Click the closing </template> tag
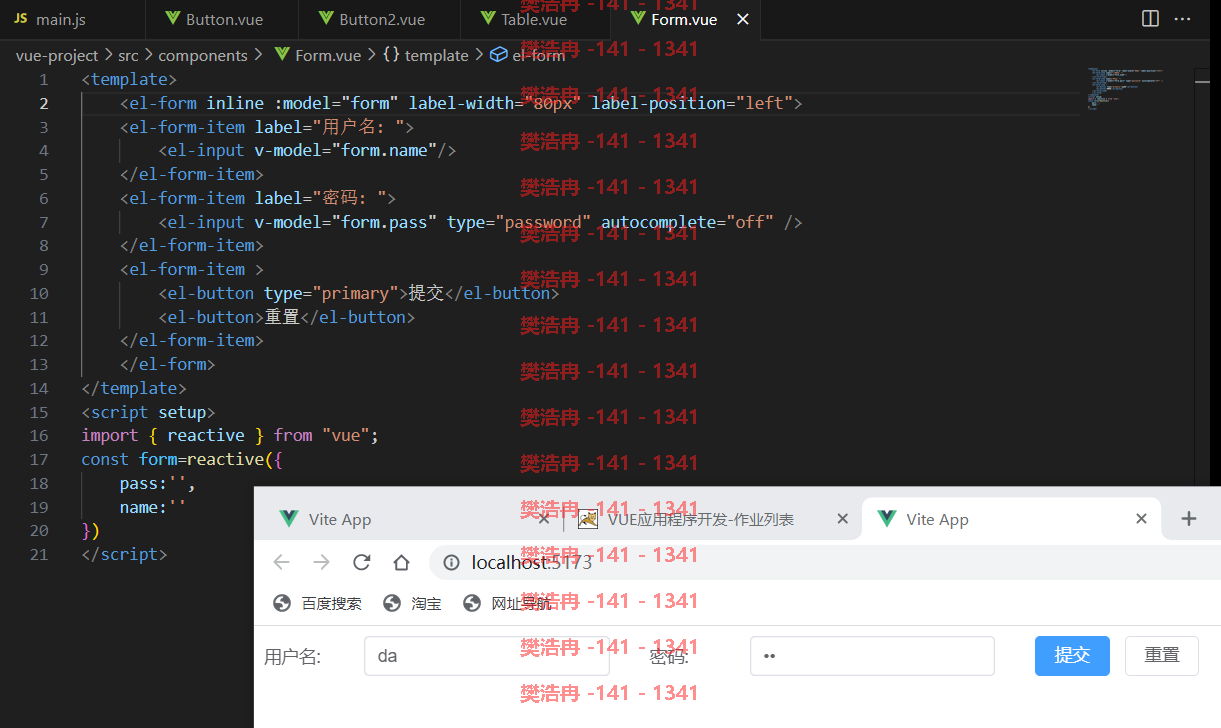The width and height of the screenshot is (1221, 728). (134, 388)
